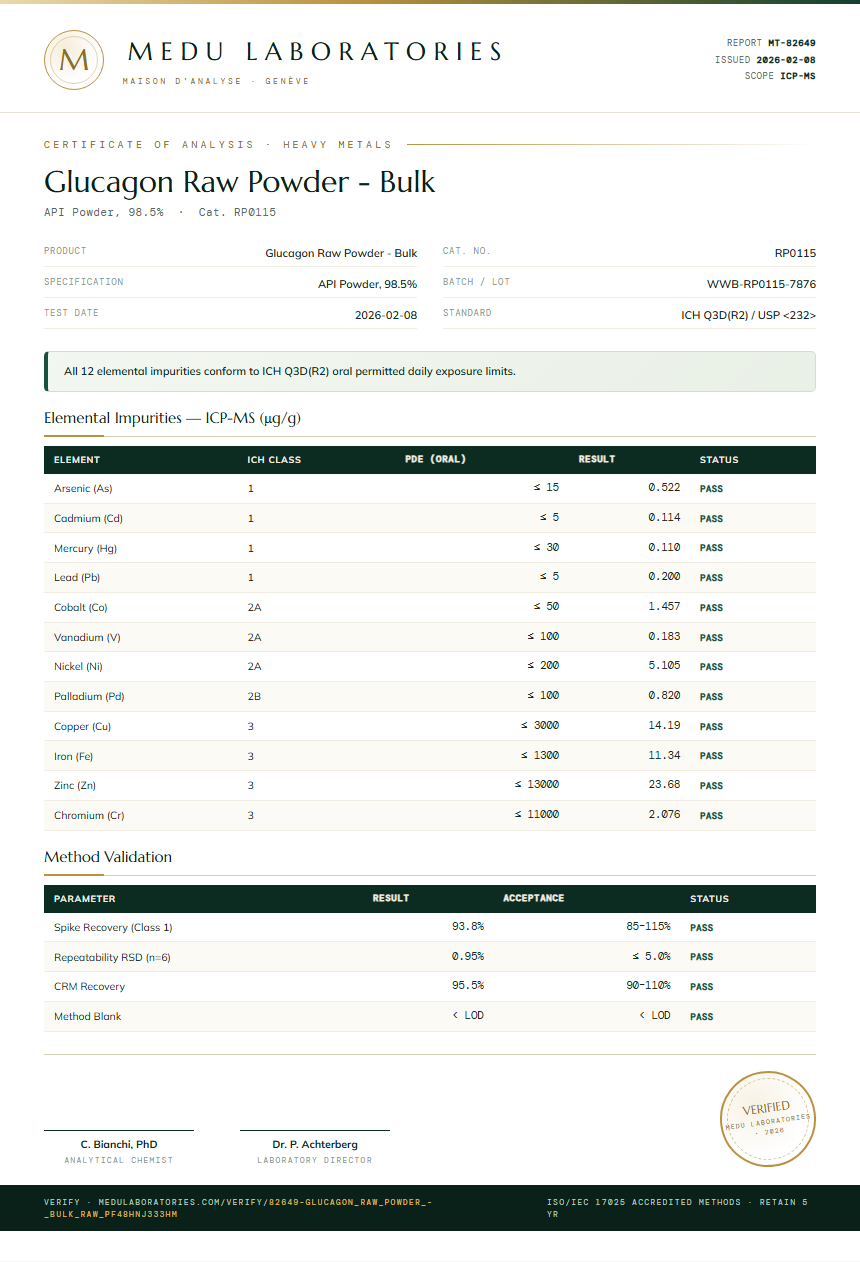Select batch lot WWB-RP0115-7876
The height and width of the screenshot is (1262, 860).
click(761, 284)
